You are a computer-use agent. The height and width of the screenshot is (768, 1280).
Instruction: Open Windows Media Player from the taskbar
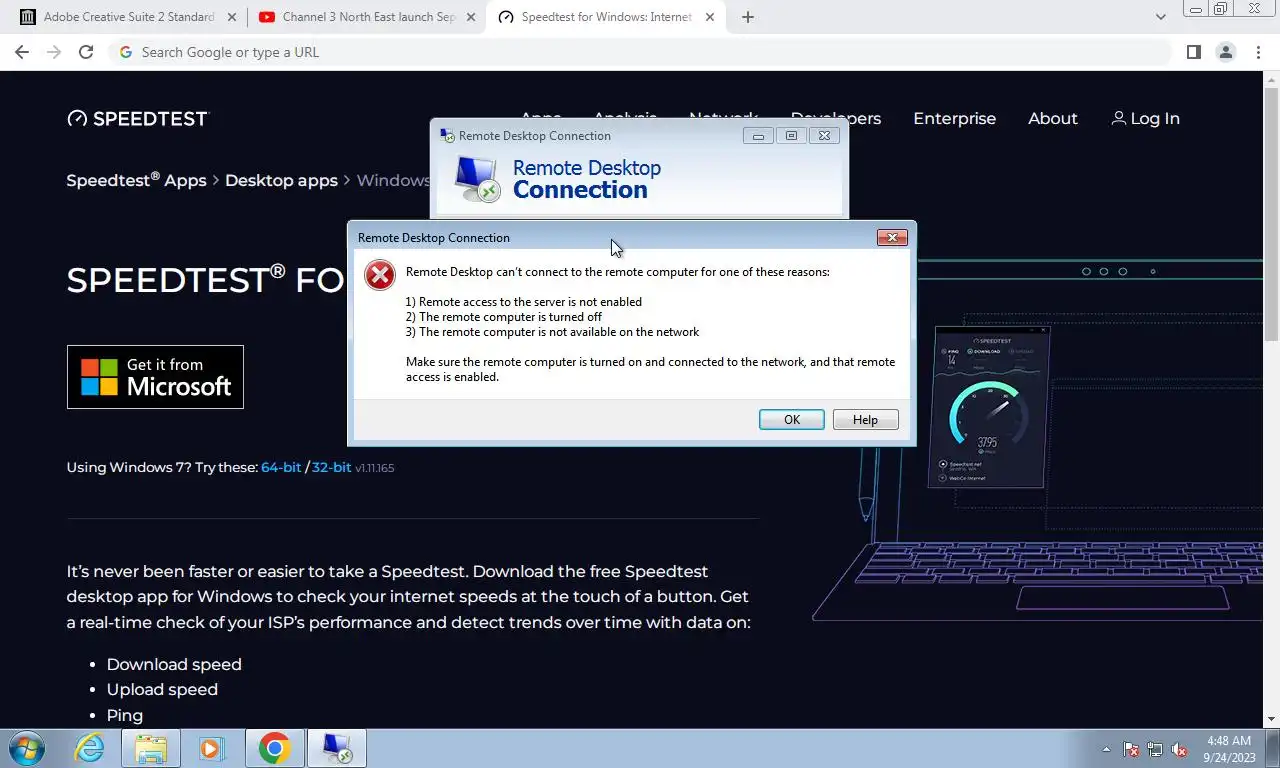(211, 748)
